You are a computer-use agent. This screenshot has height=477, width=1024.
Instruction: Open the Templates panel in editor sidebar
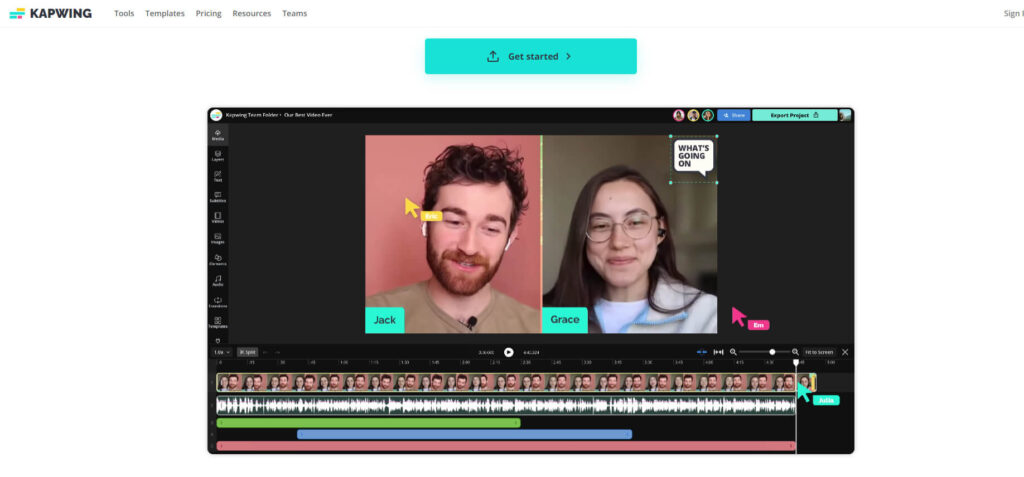217,323
